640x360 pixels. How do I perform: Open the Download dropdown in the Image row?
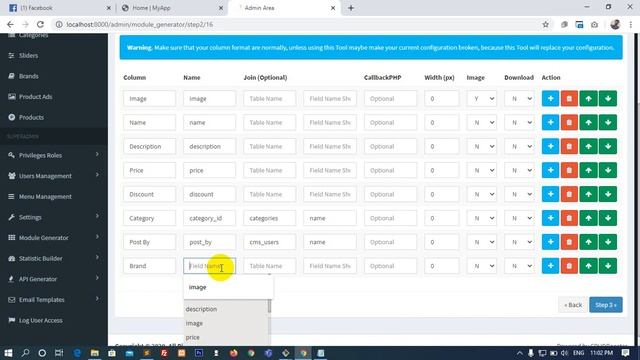click(x=519, y=98)
